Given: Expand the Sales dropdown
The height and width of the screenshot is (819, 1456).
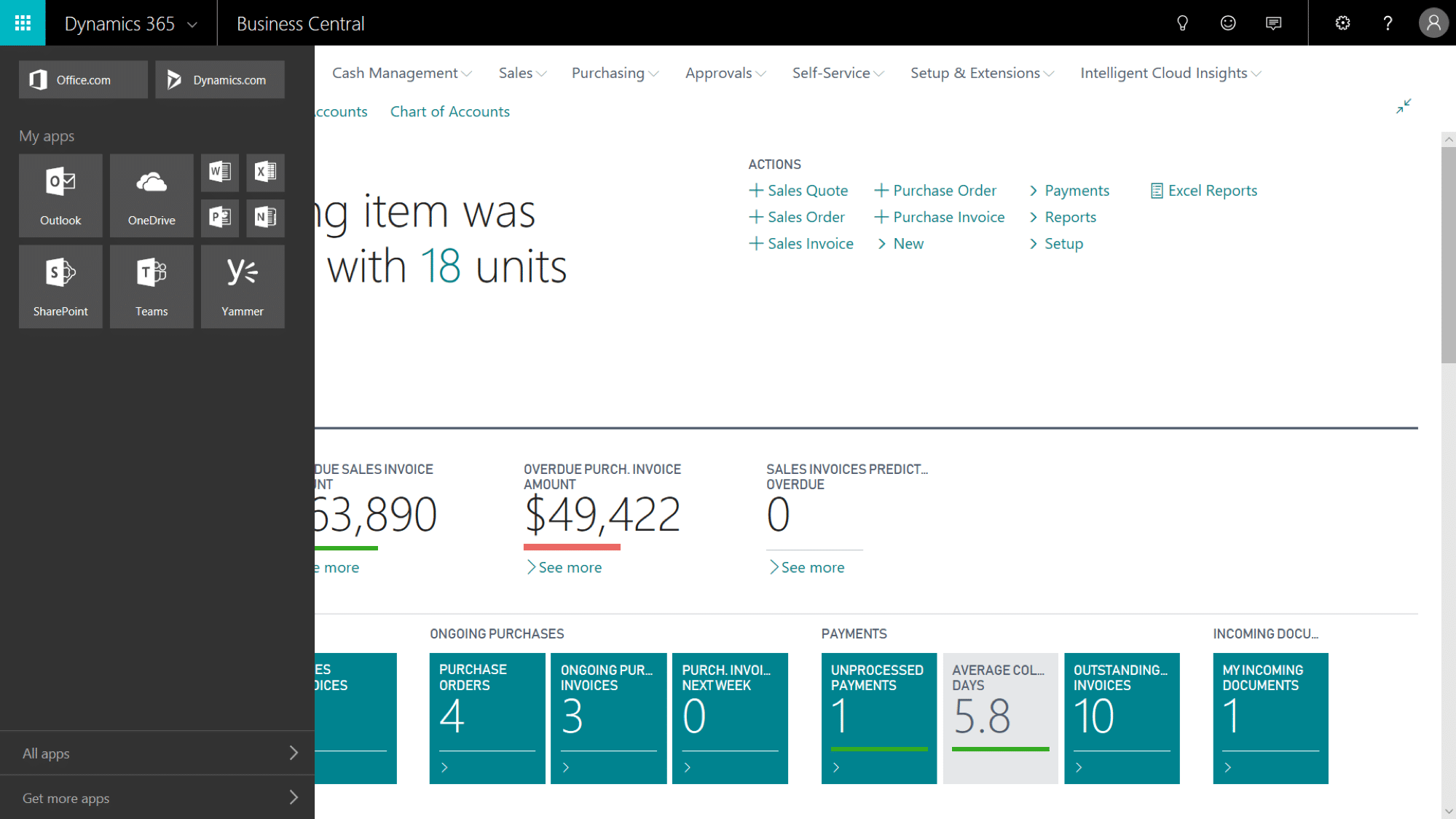Looking at the screenshot, I should [x=522, y=72].
